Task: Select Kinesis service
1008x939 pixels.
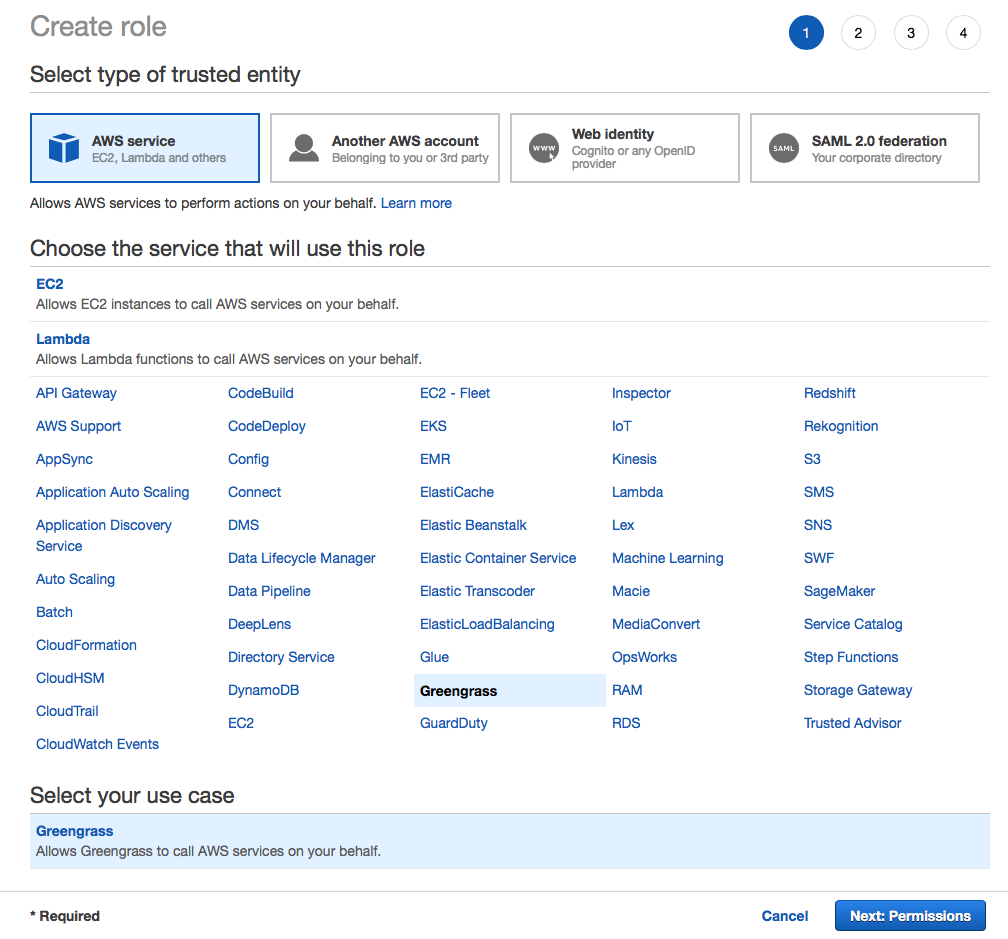Action: 634,459
